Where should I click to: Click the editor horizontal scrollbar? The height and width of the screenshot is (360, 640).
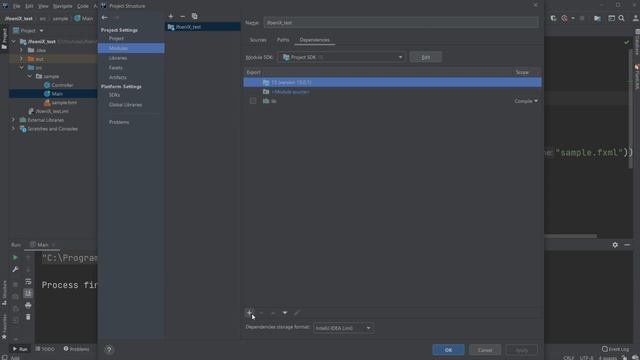[x=571, y=236]
